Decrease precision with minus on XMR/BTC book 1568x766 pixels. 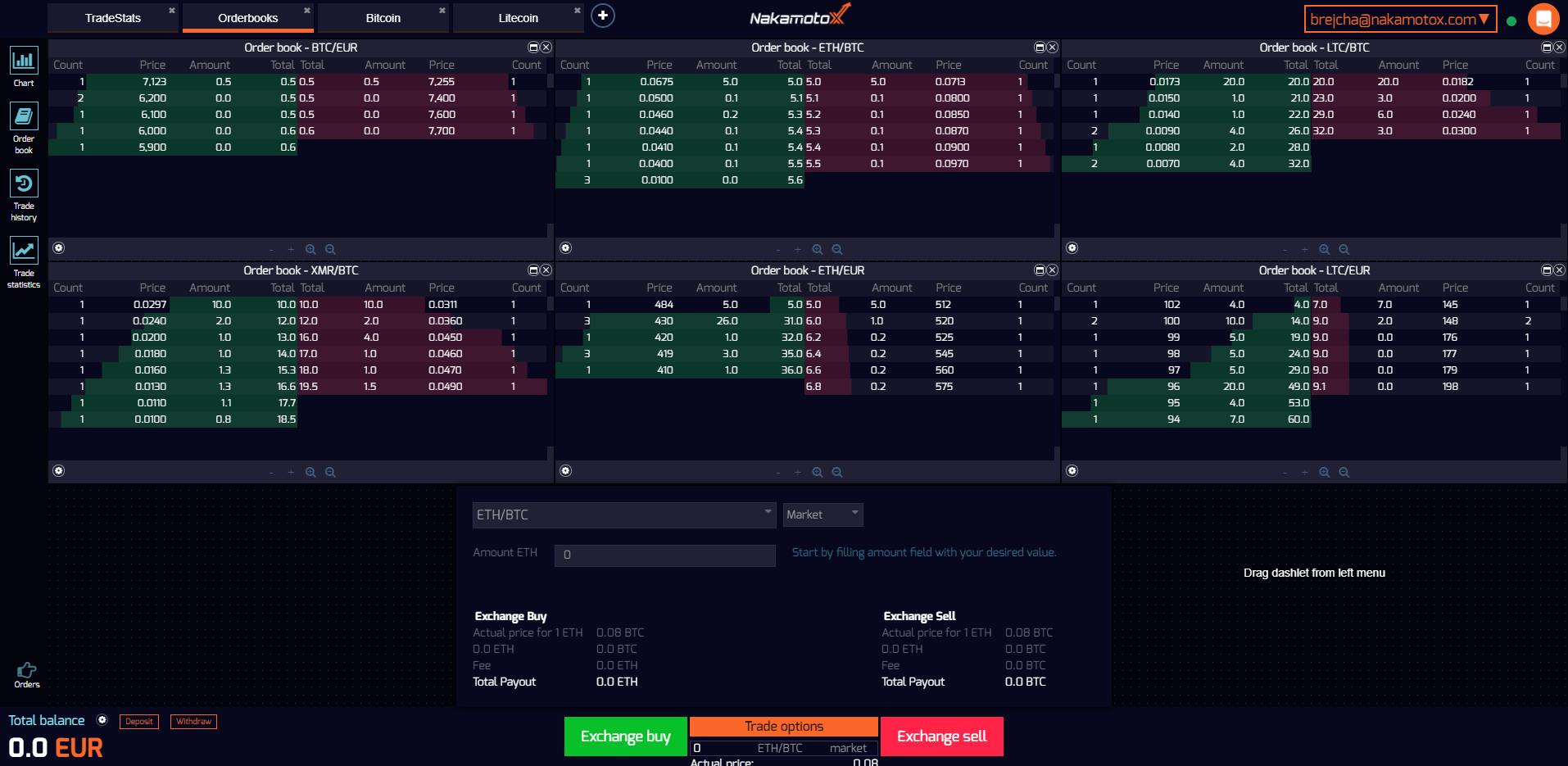pos(271,472)
